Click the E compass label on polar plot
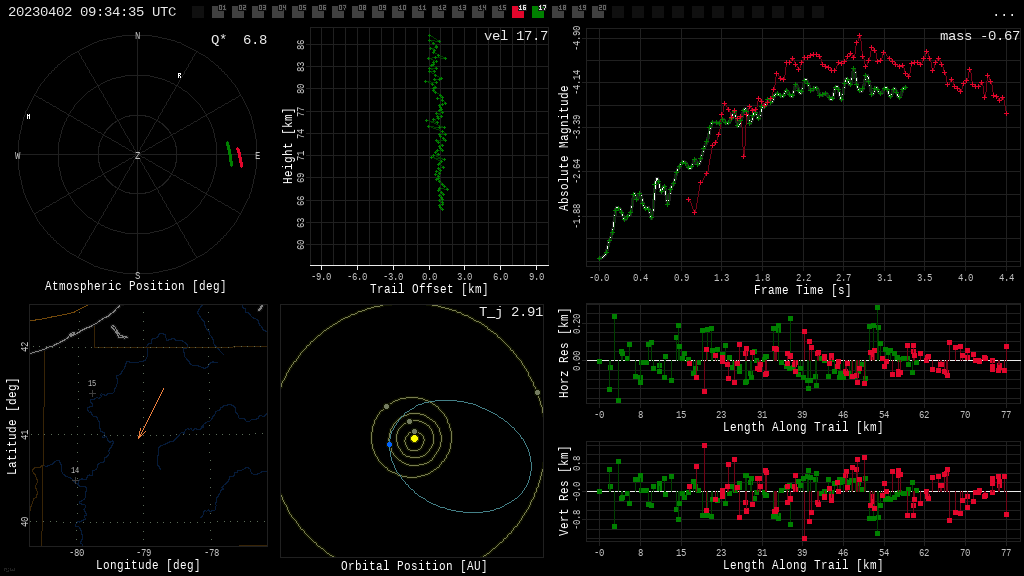Viewport: 1024px width, 576px height. tap(257, 155)
